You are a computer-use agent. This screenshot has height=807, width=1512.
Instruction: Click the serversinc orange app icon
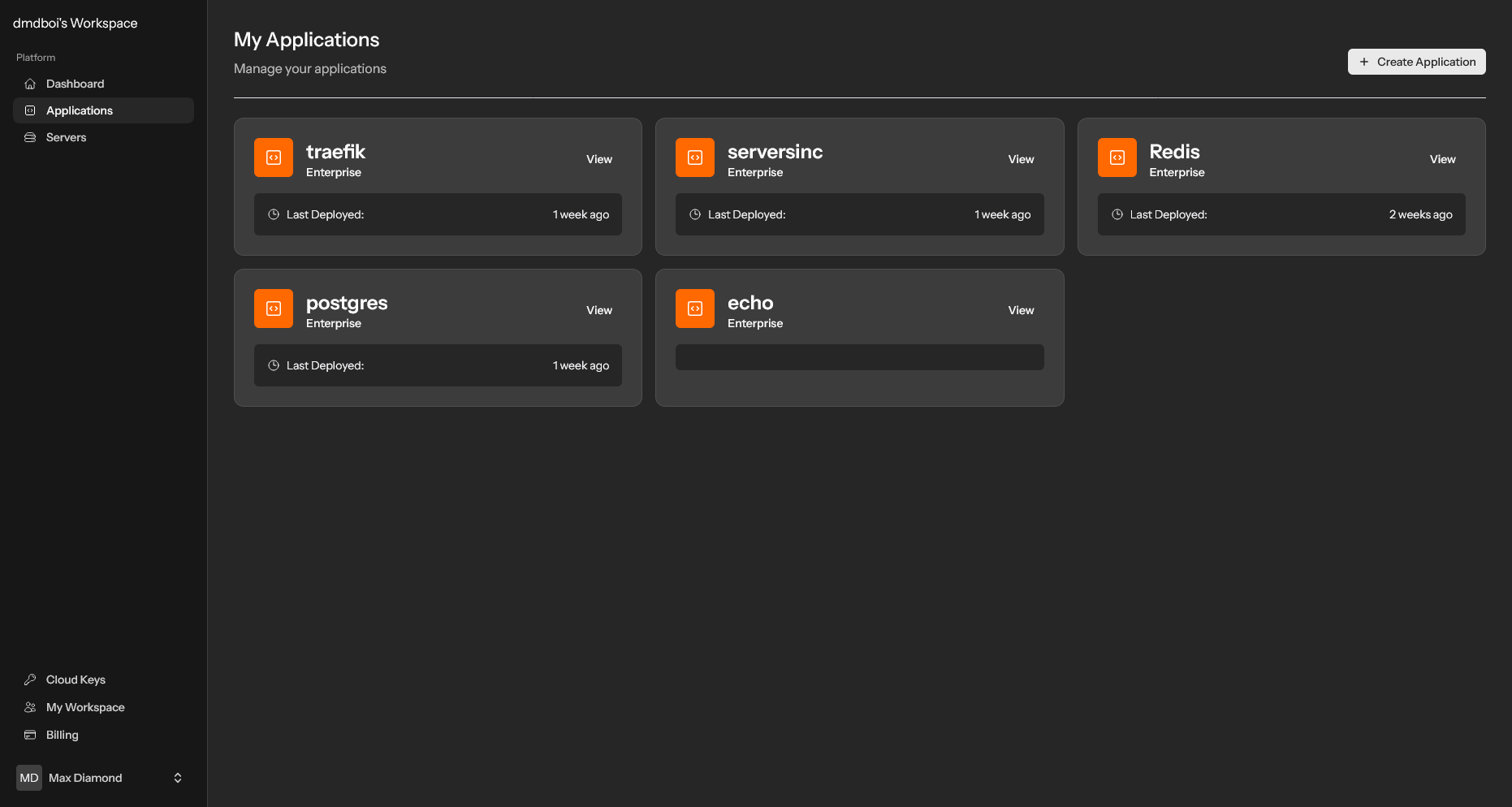pyautogui.click(x=695, y=158)
